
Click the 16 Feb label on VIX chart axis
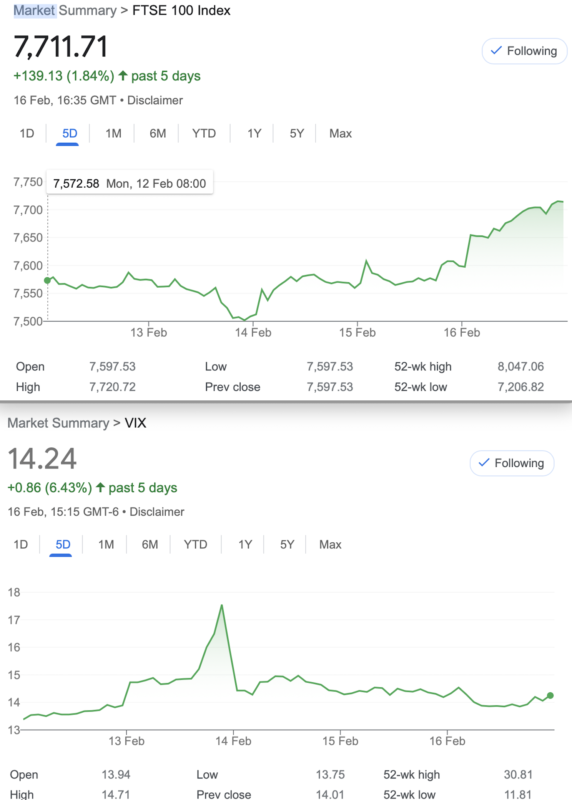click(447, 741)
